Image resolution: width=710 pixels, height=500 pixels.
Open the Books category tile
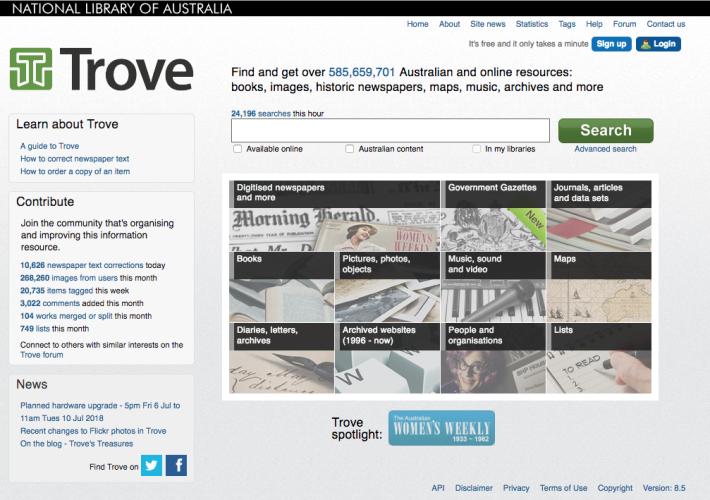coord(281,287)
